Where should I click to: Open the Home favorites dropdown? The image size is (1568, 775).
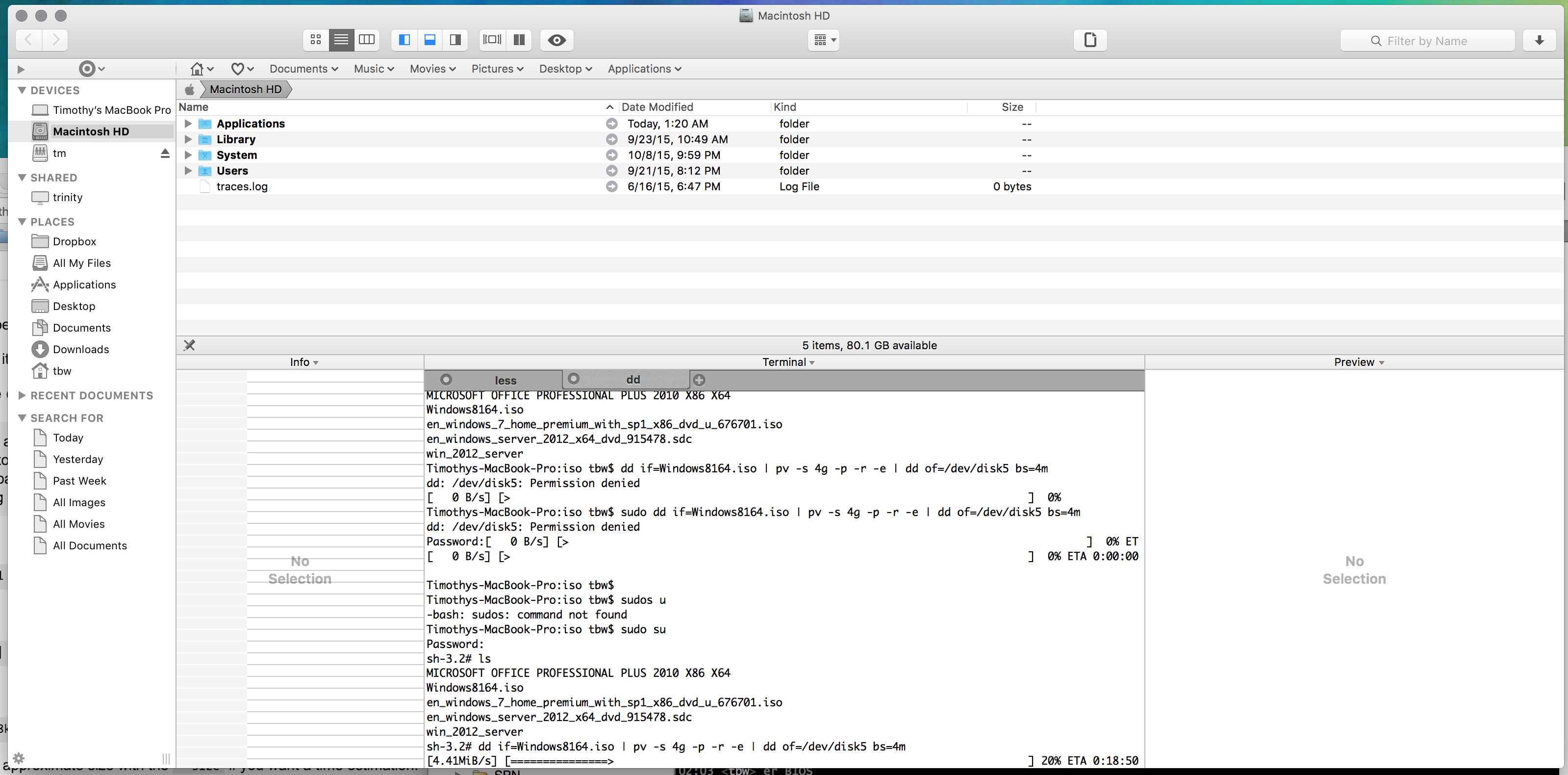[202, 69]
